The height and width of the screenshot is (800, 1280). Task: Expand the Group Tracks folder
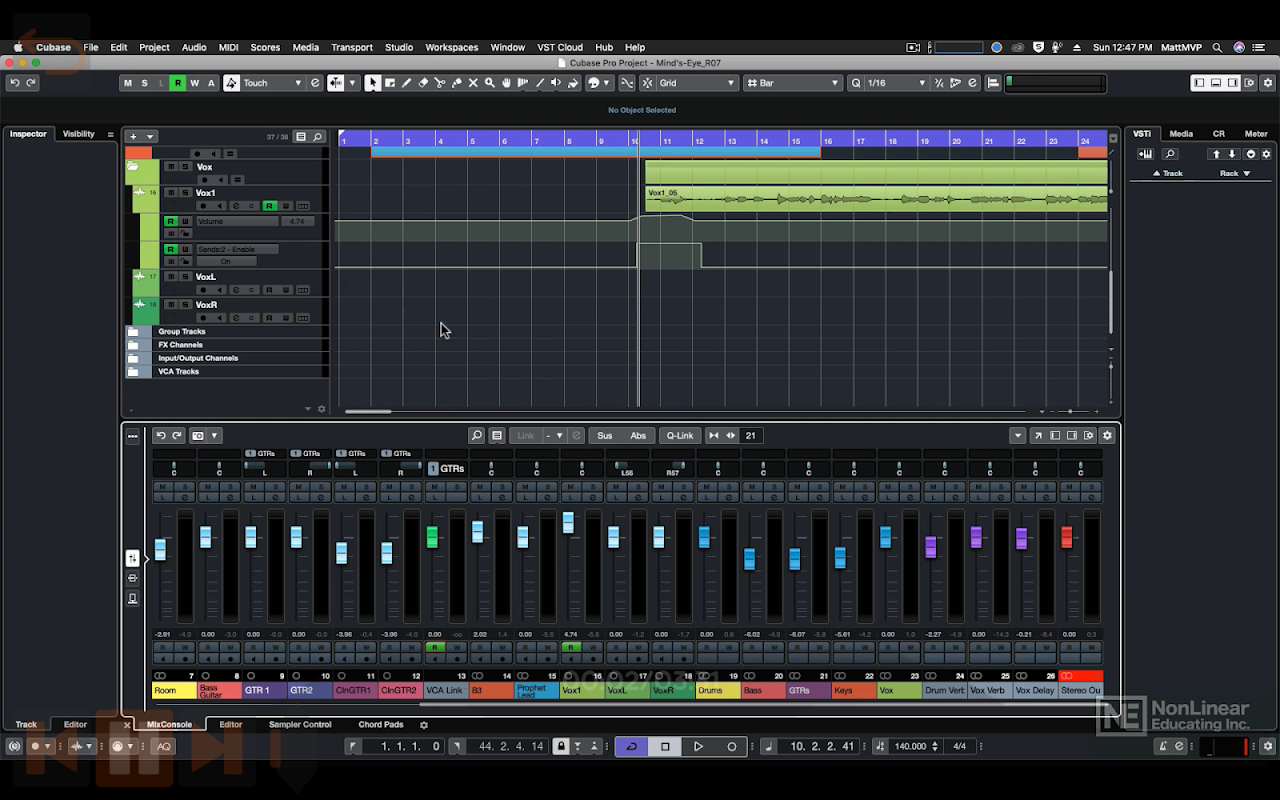(x=133, y=332)
